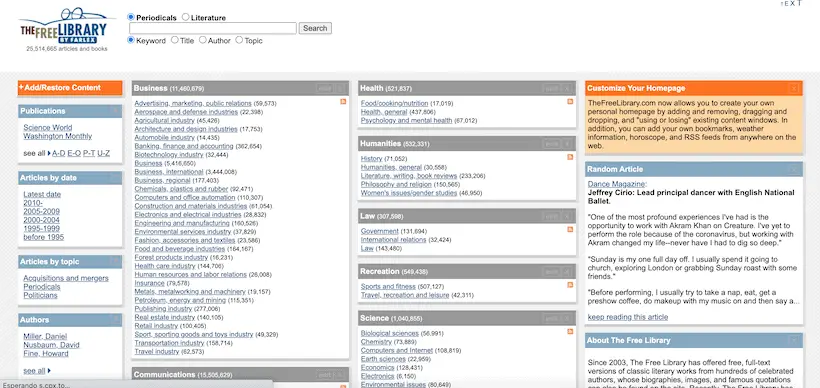Image resolution: width=820 pixels, height=388 pixels.
Task: Open the Science World publication link
Action: coord(48,128)
